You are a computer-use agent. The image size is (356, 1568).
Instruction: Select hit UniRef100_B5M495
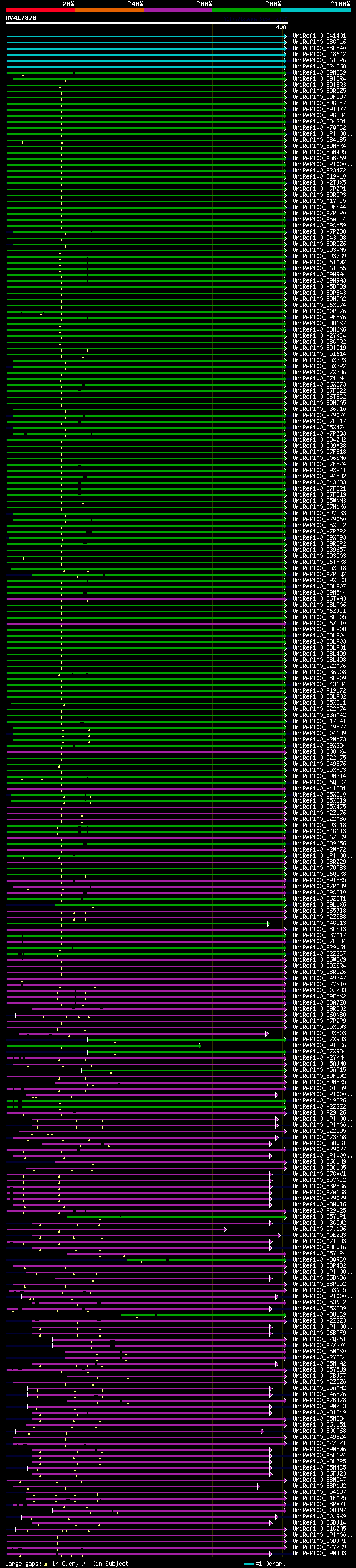tap(319, 152)
